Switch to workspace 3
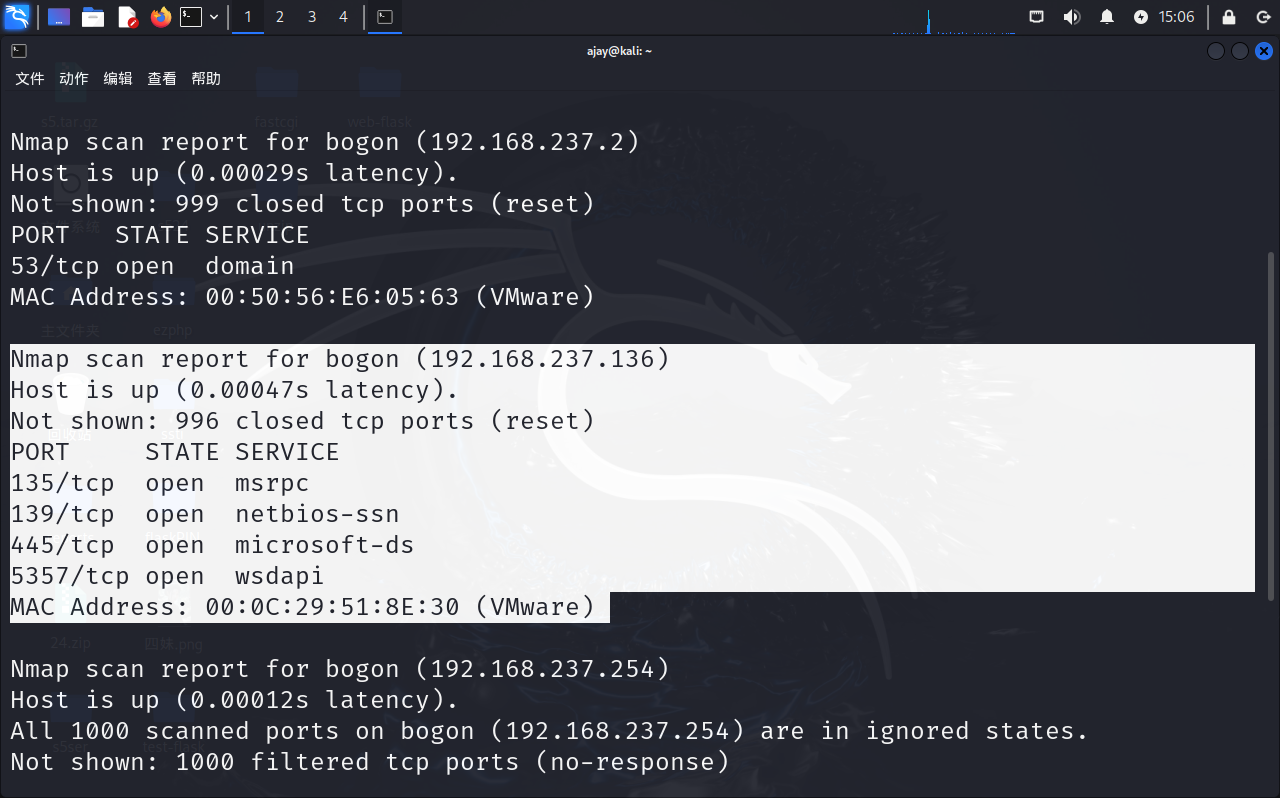This screenshot has height=798, width=1280. pyautogui.click(x=312, y=17)
